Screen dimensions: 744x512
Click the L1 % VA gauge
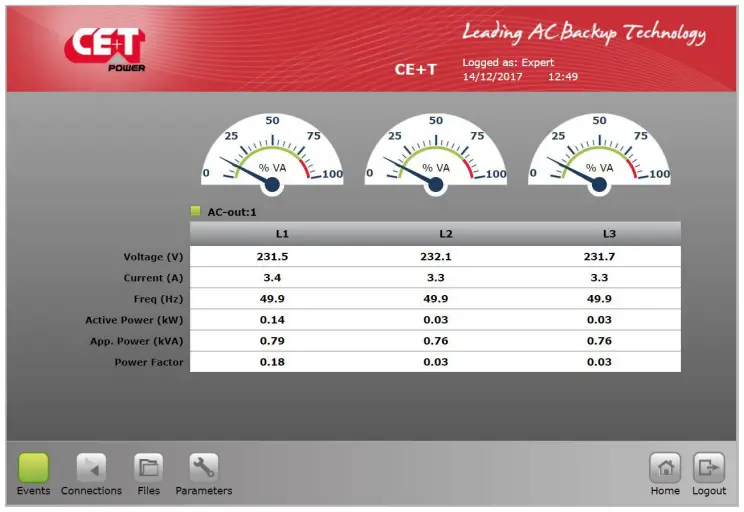(272, 153)
